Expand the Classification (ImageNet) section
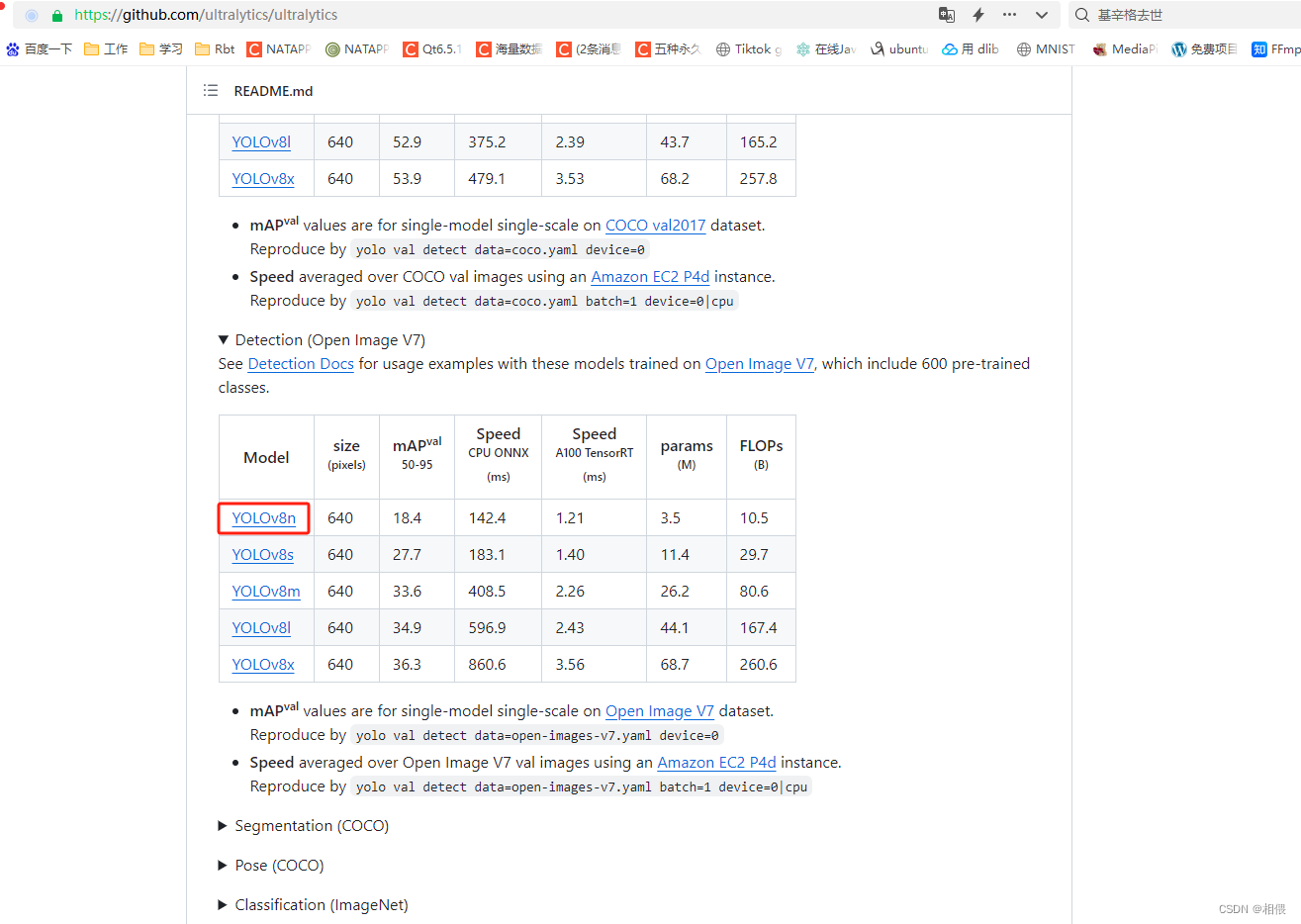This screenshot has width=1301, height=924. (x=314, y=904)
